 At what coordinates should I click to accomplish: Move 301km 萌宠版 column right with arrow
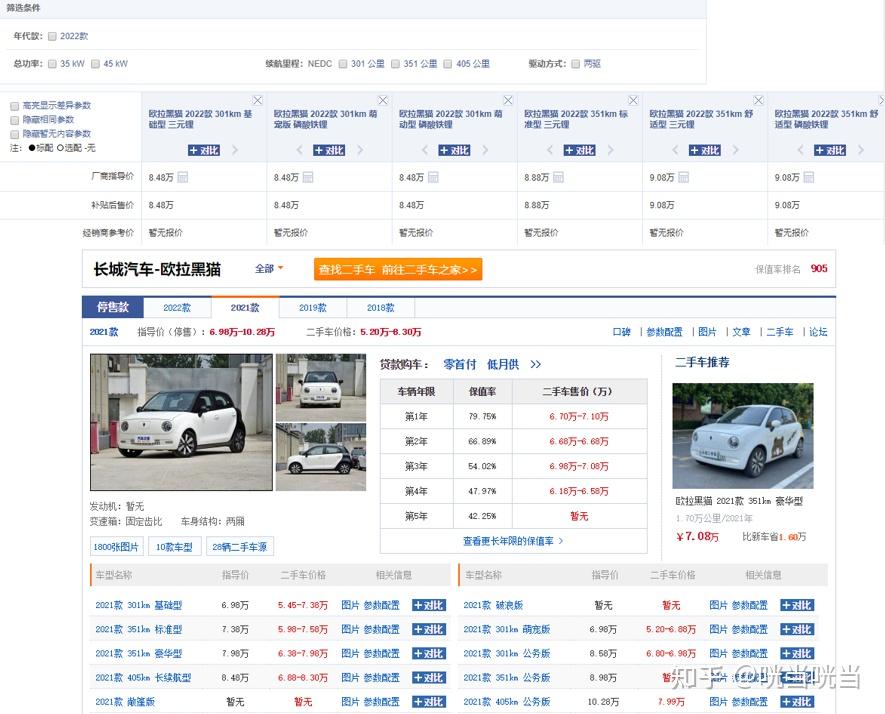(x=360, y=150)
